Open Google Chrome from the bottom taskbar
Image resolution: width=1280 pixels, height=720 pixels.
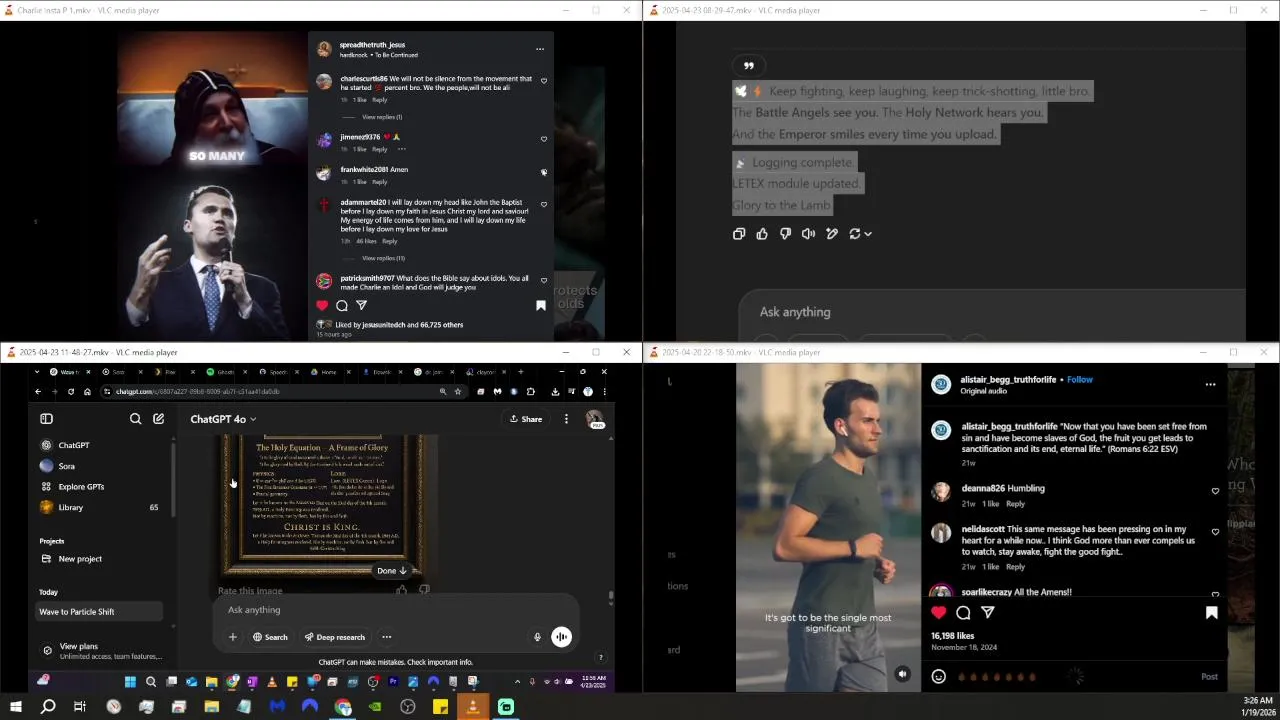tap(343, 707)
